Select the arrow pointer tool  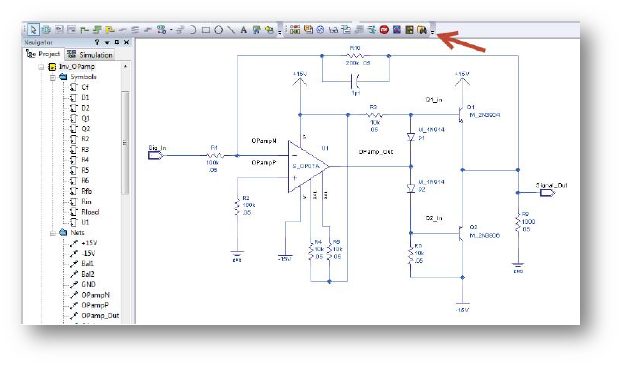[33, 29]
